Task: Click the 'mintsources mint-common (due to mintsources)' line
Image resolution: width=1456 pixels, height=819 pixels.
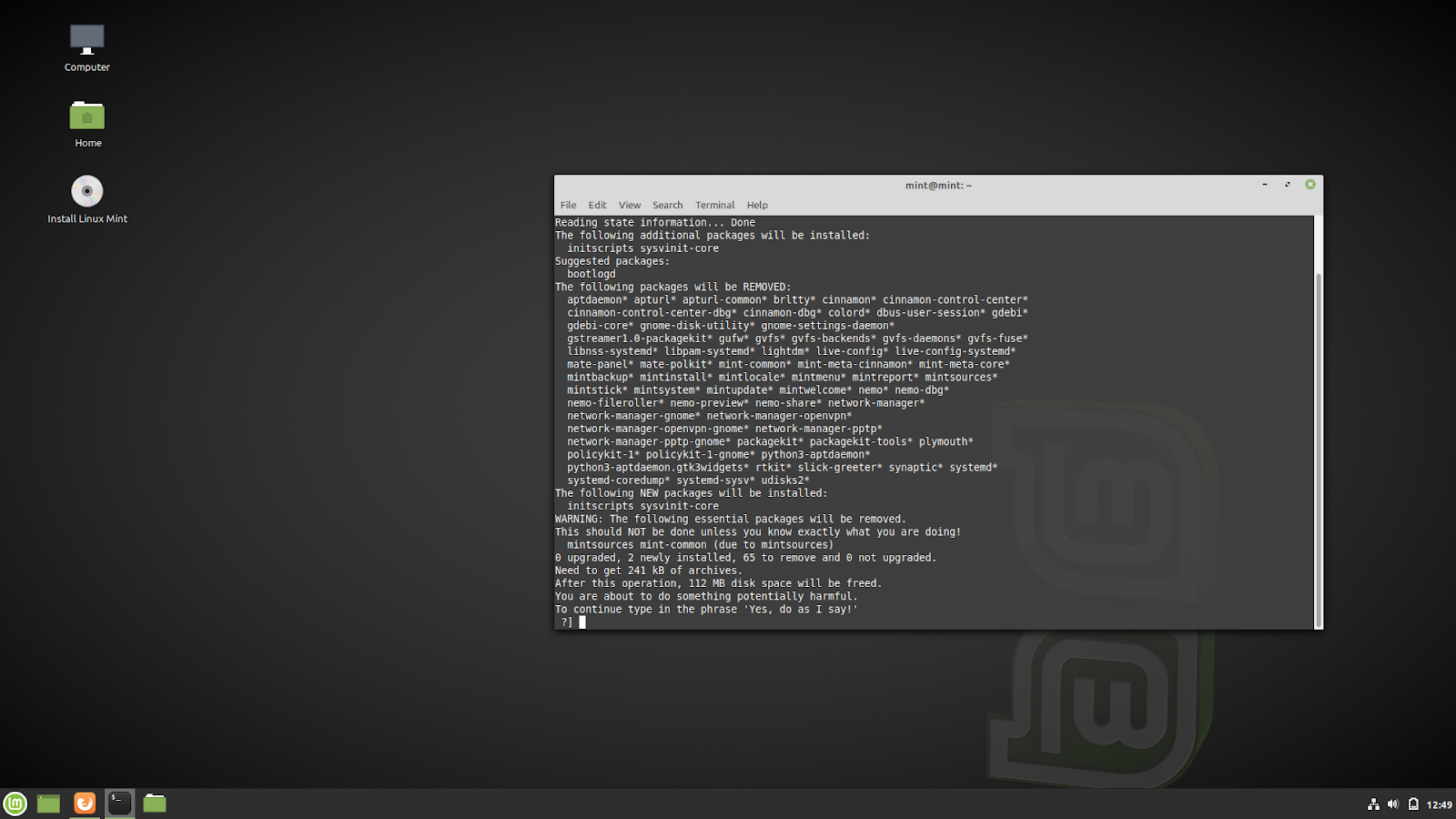Action: click(701, 545)
